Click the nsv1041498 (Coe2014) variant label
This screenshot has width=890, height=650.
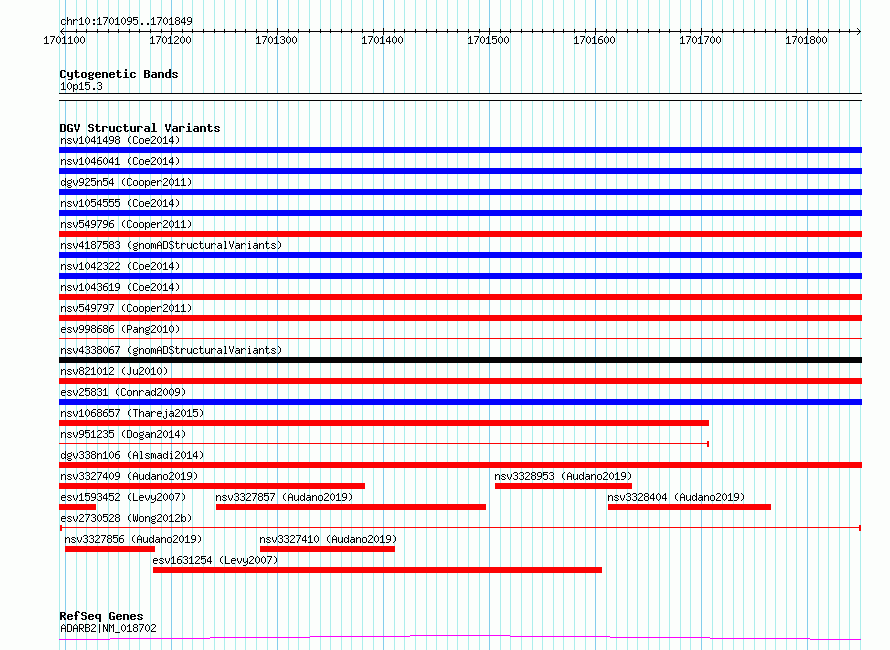(120, 140)
